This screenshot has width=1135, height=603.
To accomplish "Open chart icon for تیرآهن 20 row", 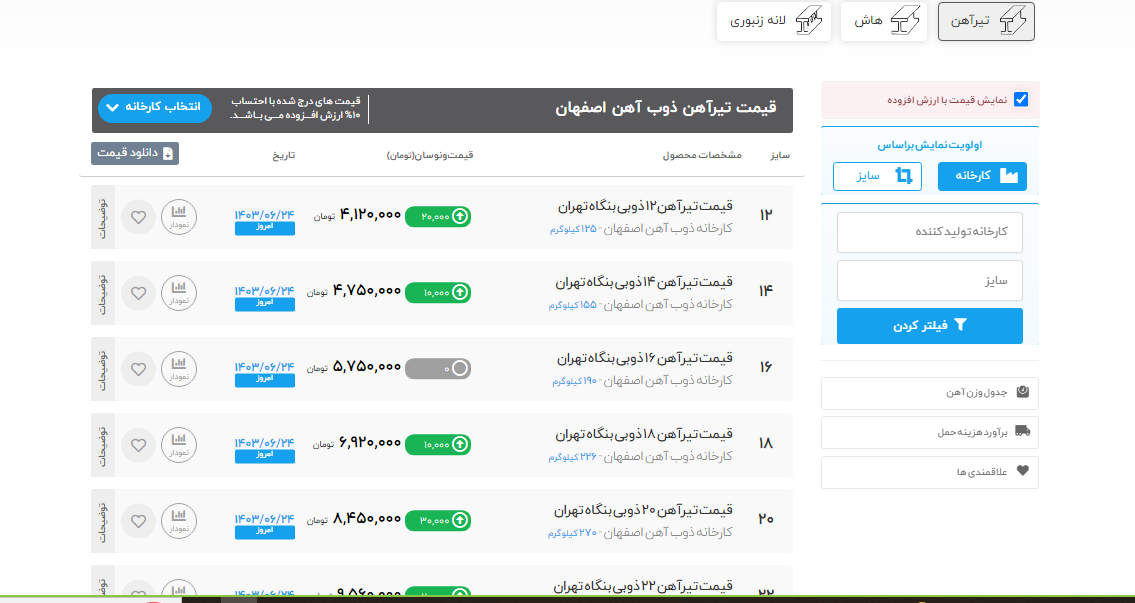I will [x=179, y=521].
